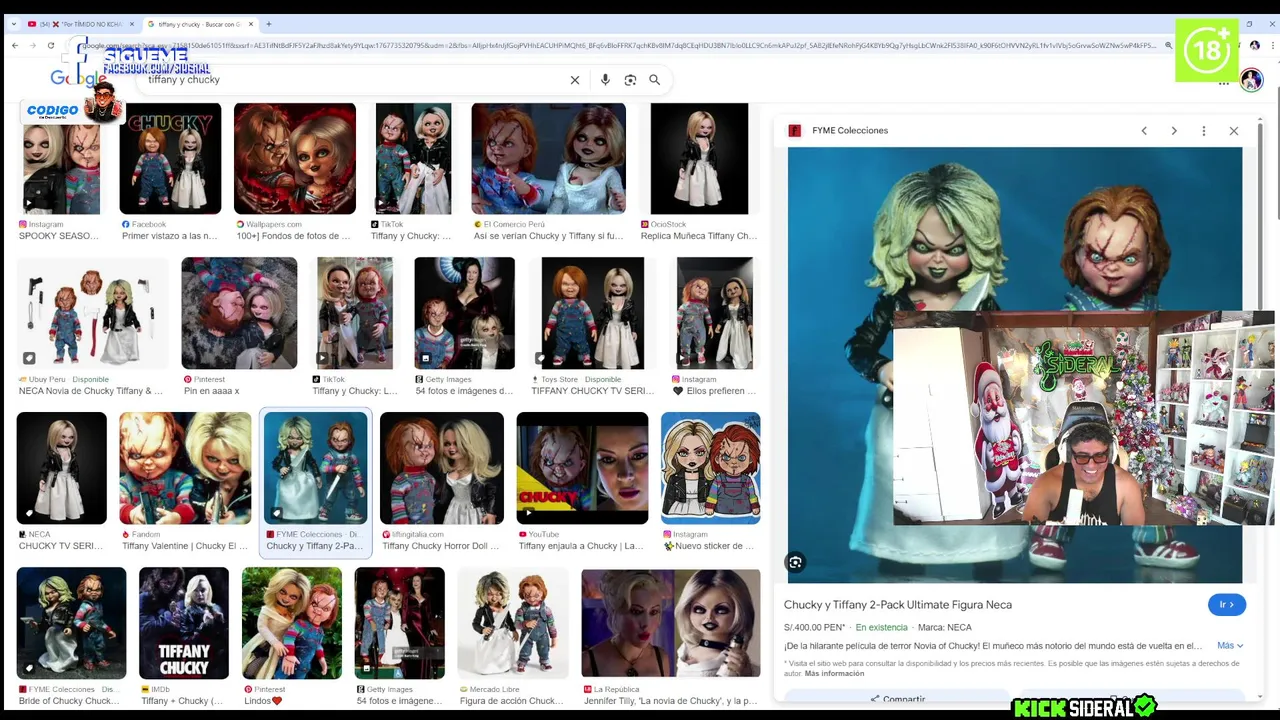Open the Wallpapers.com Fondos de fotos thumbnail

coord(295,159)
